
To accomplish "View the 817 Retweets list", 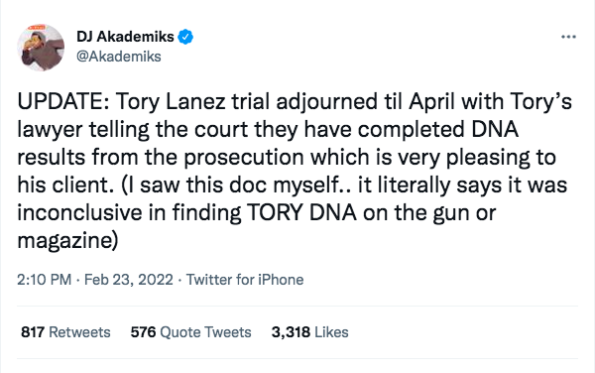I will tap(66, 332).
